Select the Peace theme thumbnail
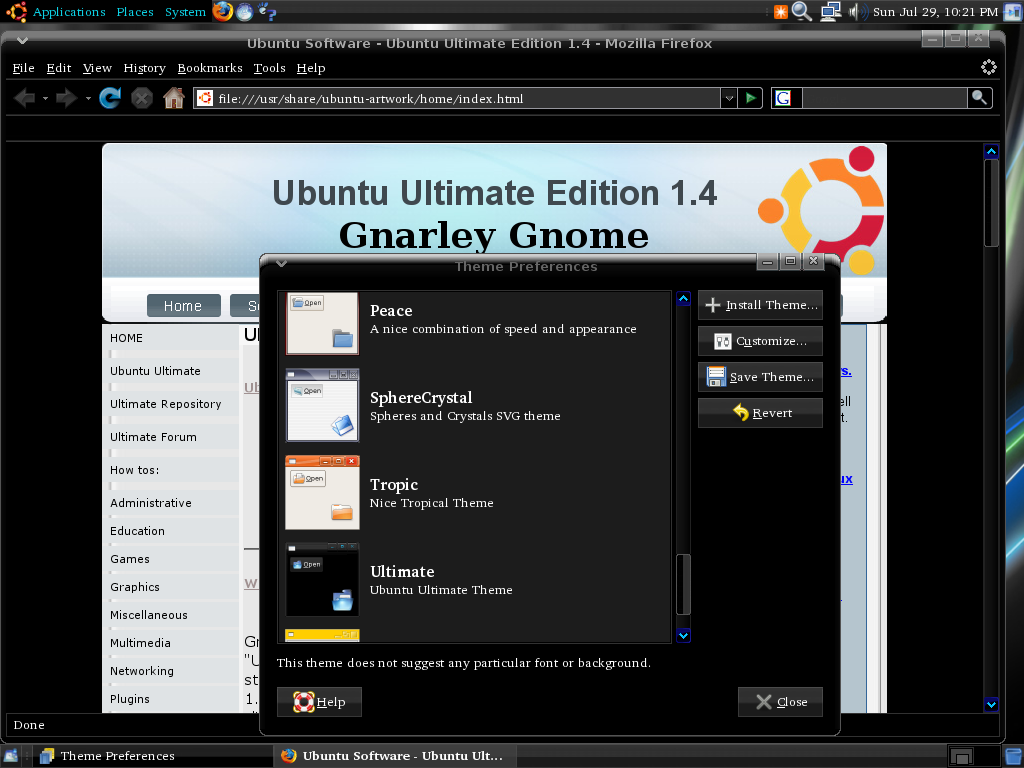 [322, 323]
